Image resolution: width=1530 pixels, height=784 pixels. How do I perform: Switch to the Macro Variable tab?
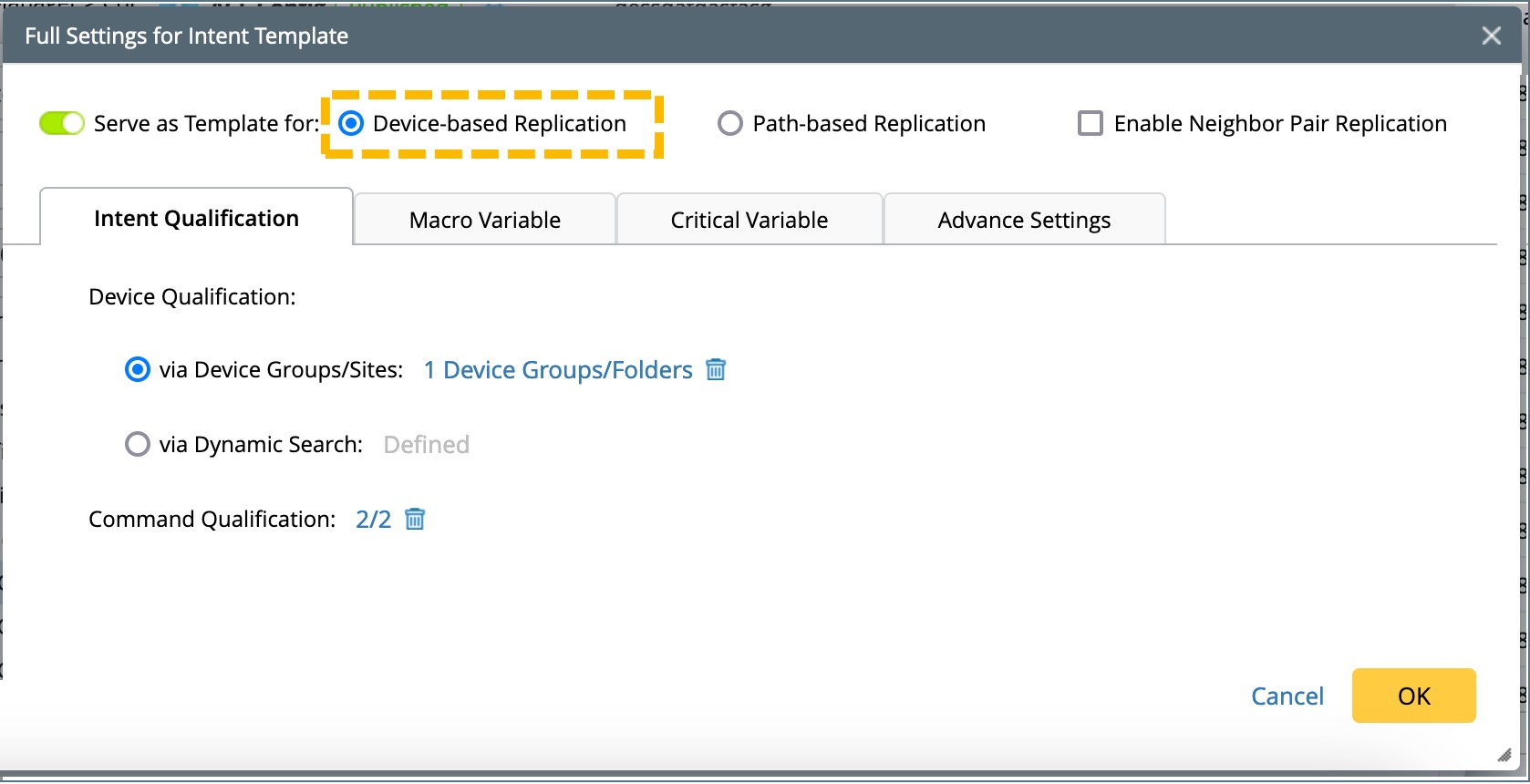pyautogui.click(x=484, y=220)
